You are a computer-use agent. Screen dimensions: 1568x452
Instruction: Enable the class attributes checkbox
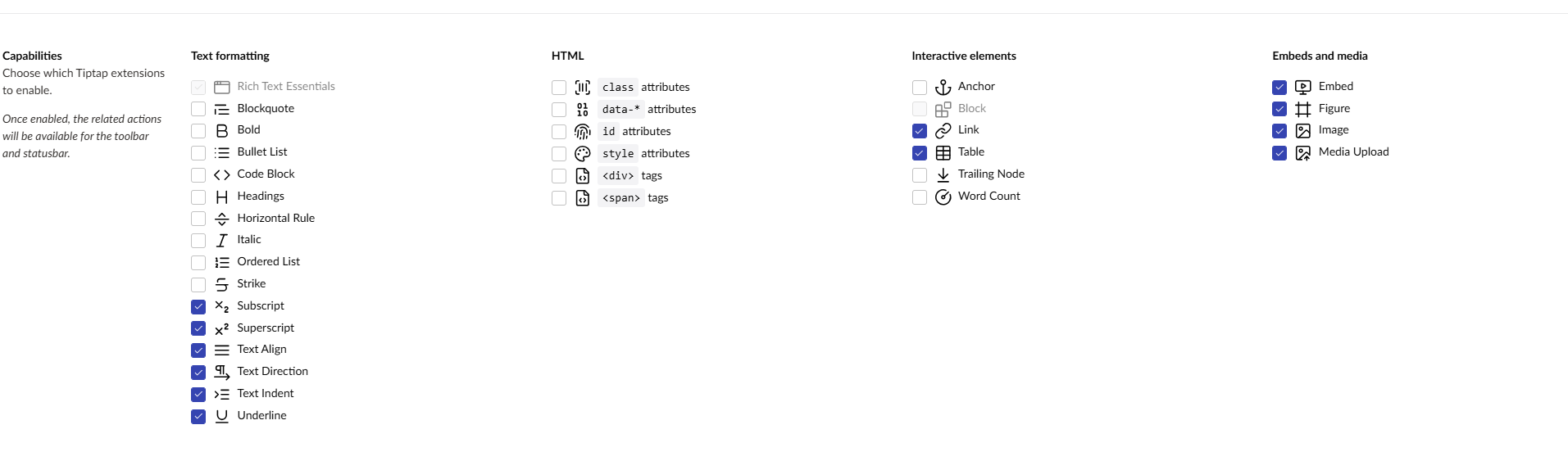point(559,88)
